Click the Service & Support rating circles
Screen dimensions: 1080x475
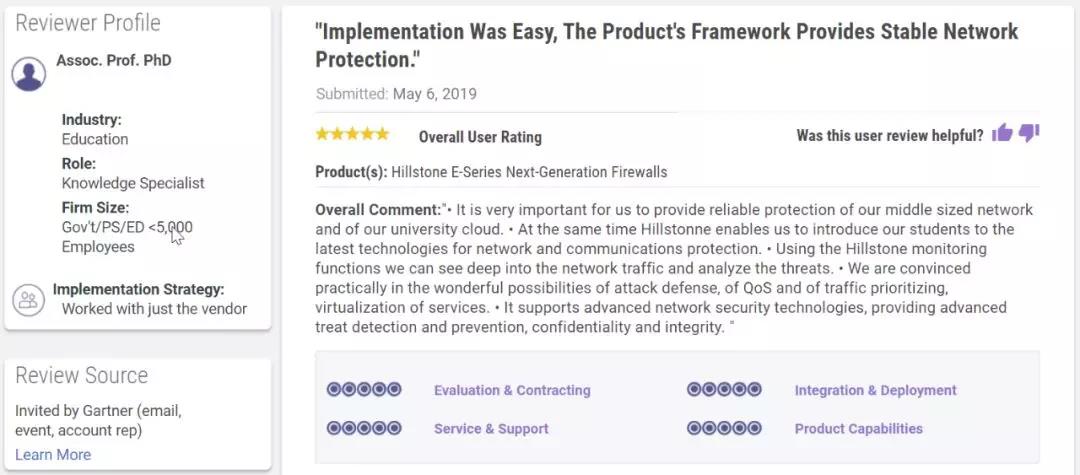coord(364,428)
